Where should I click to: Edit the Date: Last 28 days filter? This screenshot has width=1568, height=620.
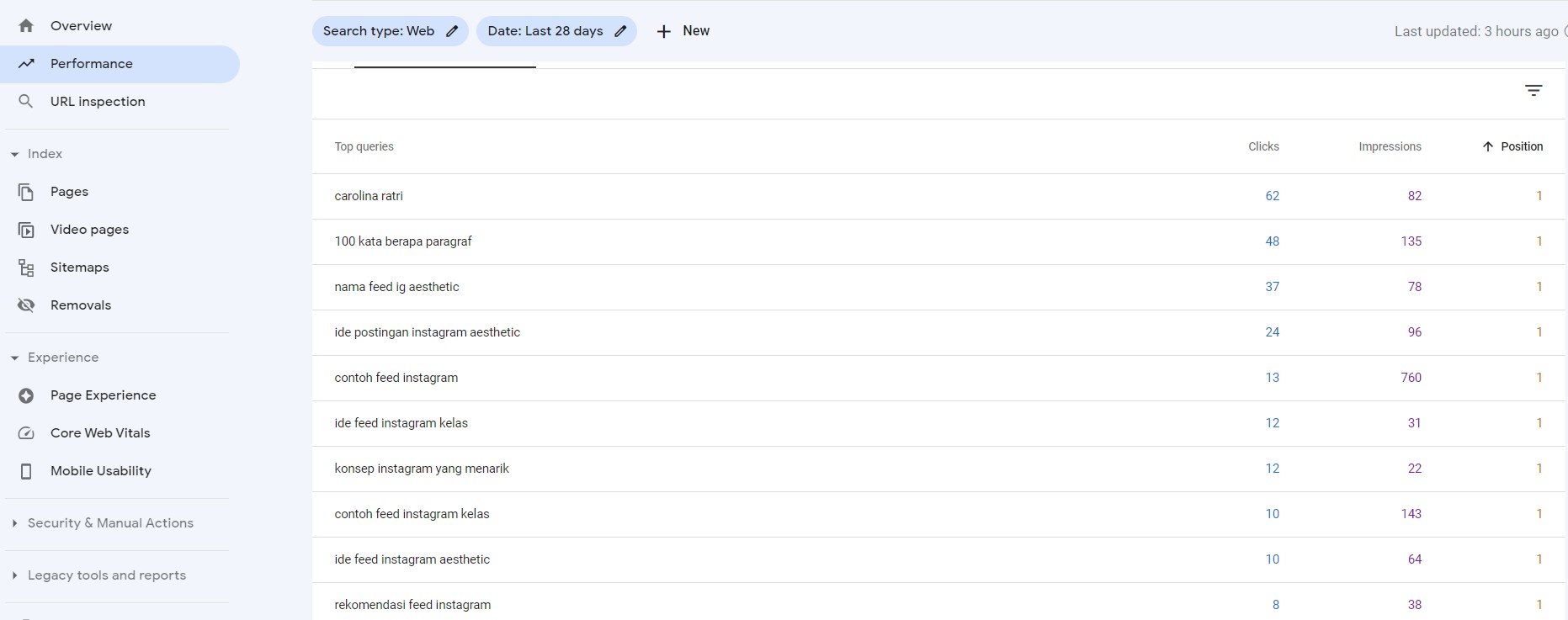pos(556,31)
